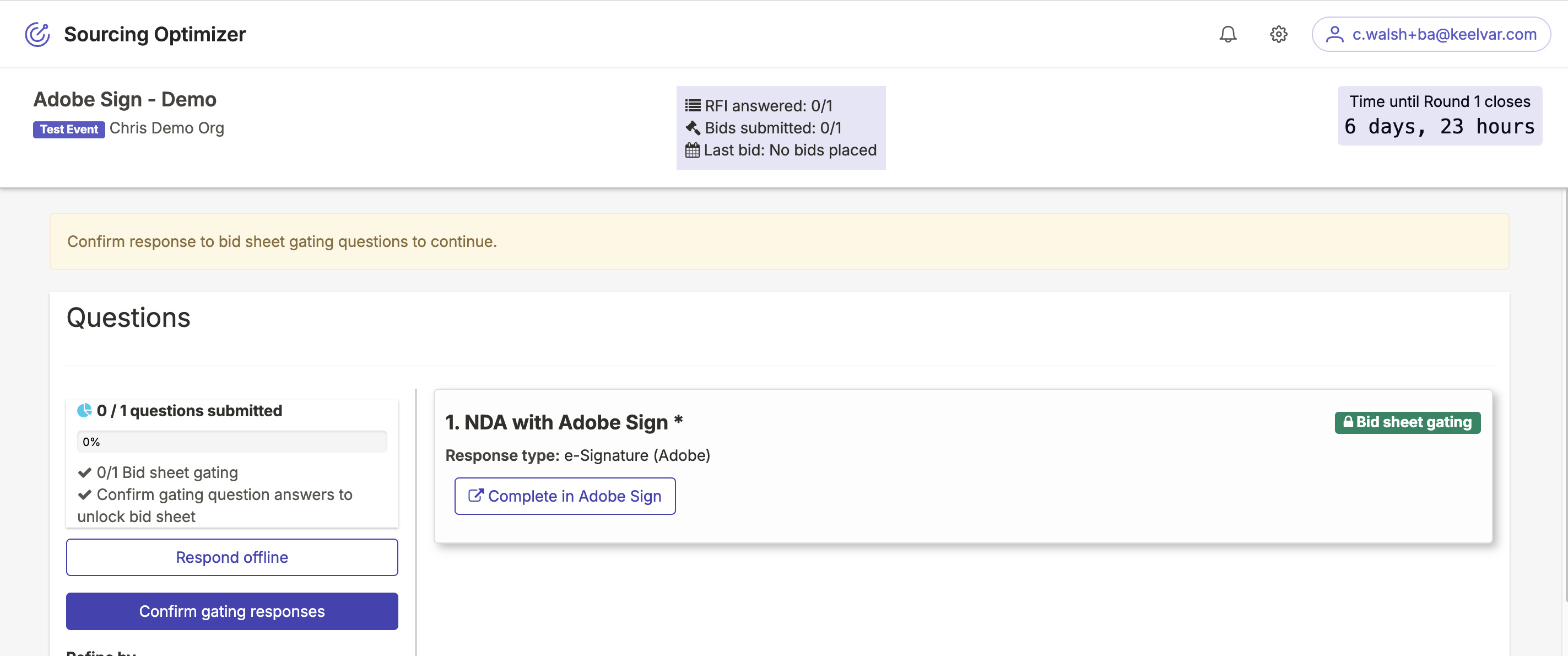Image resolution: width=1568 pixels, height=656 pixels.
Task: Click the 0% progress bar
Action: 232,442
